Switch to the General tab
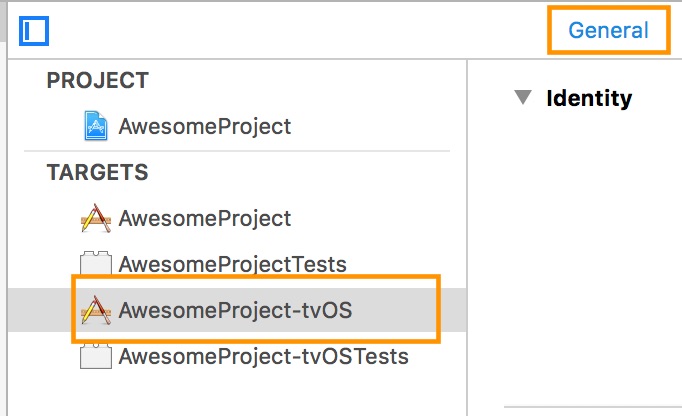The height and width of the screenshot is (416, 682). pos(608,30)
